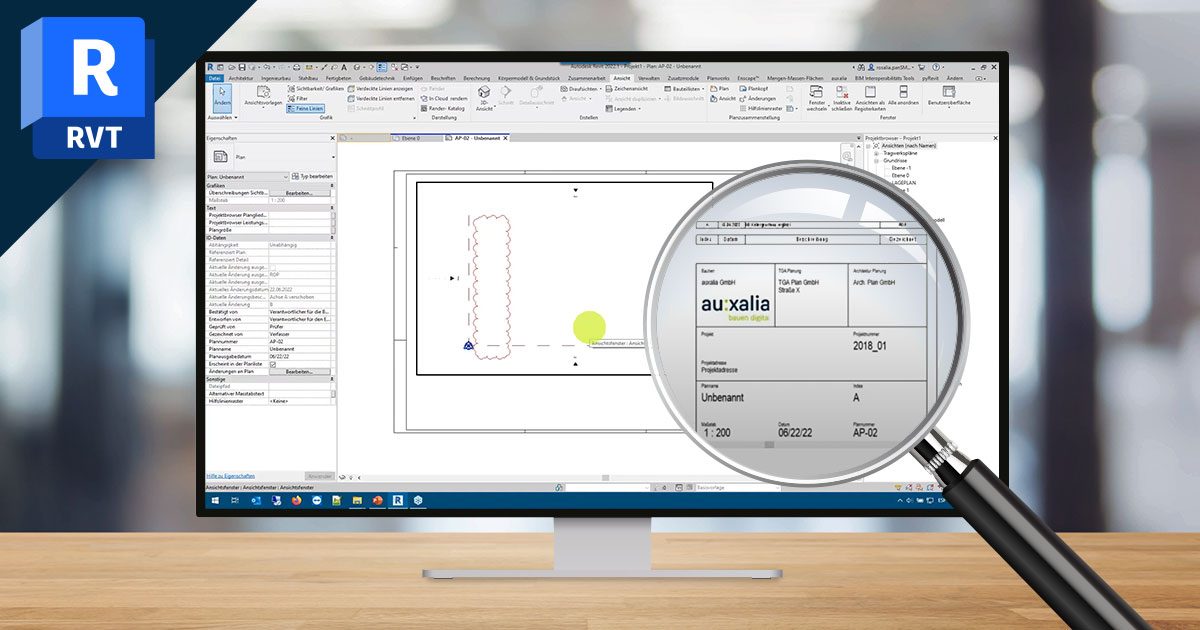
Task: Toggle Erscheint in der Planliste checkbox
Action: pyautogui.click(x=273, y=364)
